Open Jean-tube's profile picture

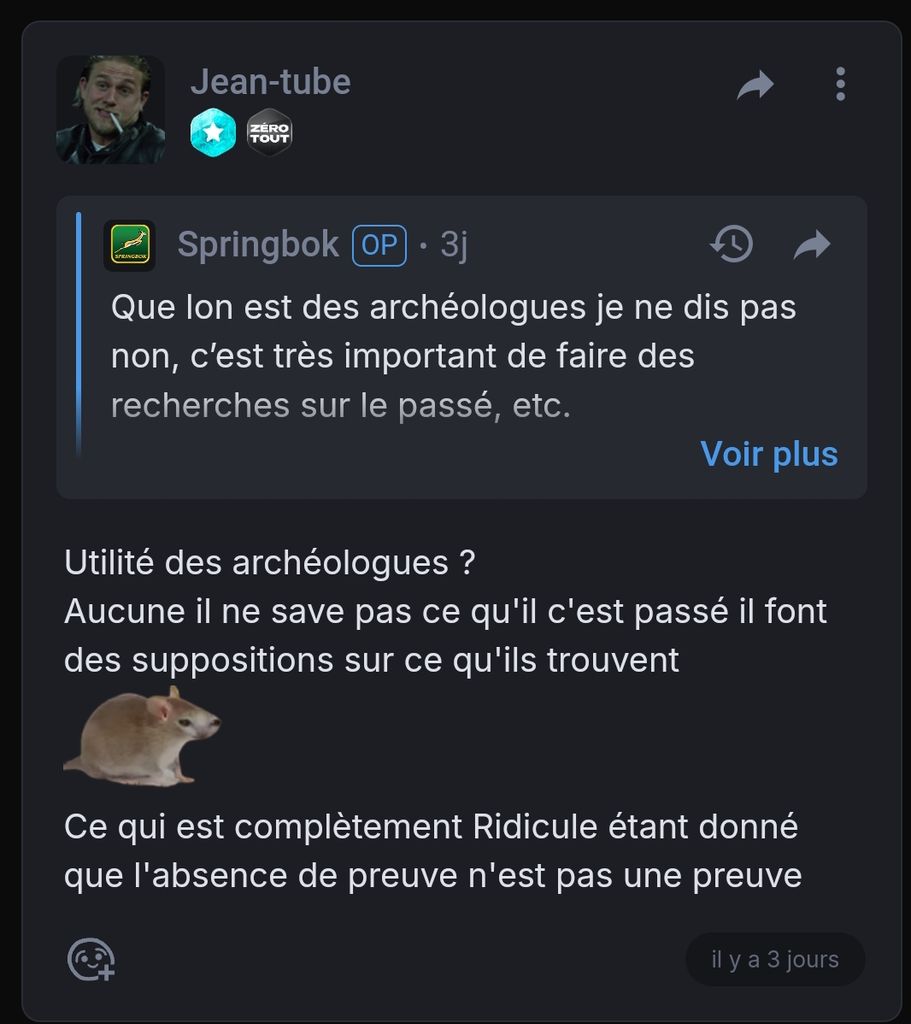click(x=110, y=109)
